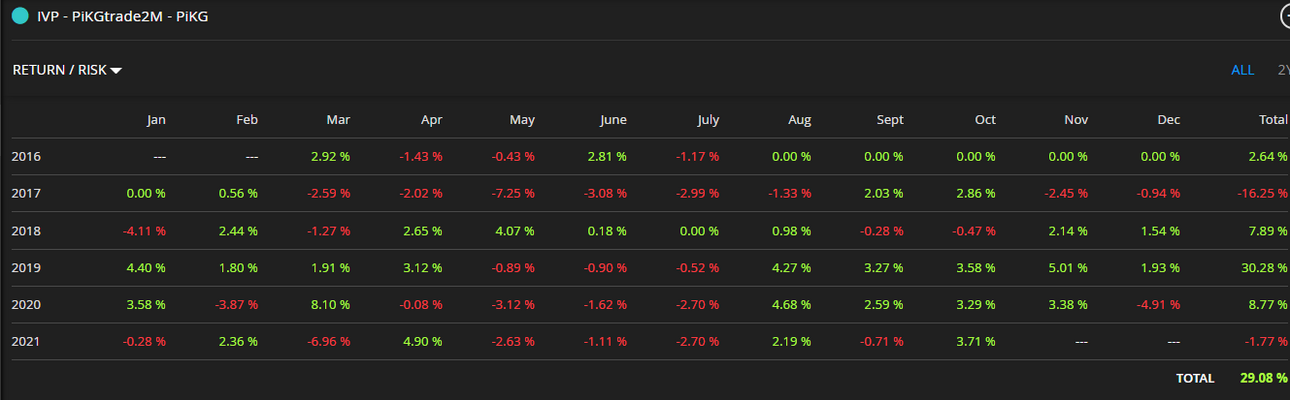Select the 2017 year row label

[27, 194]
